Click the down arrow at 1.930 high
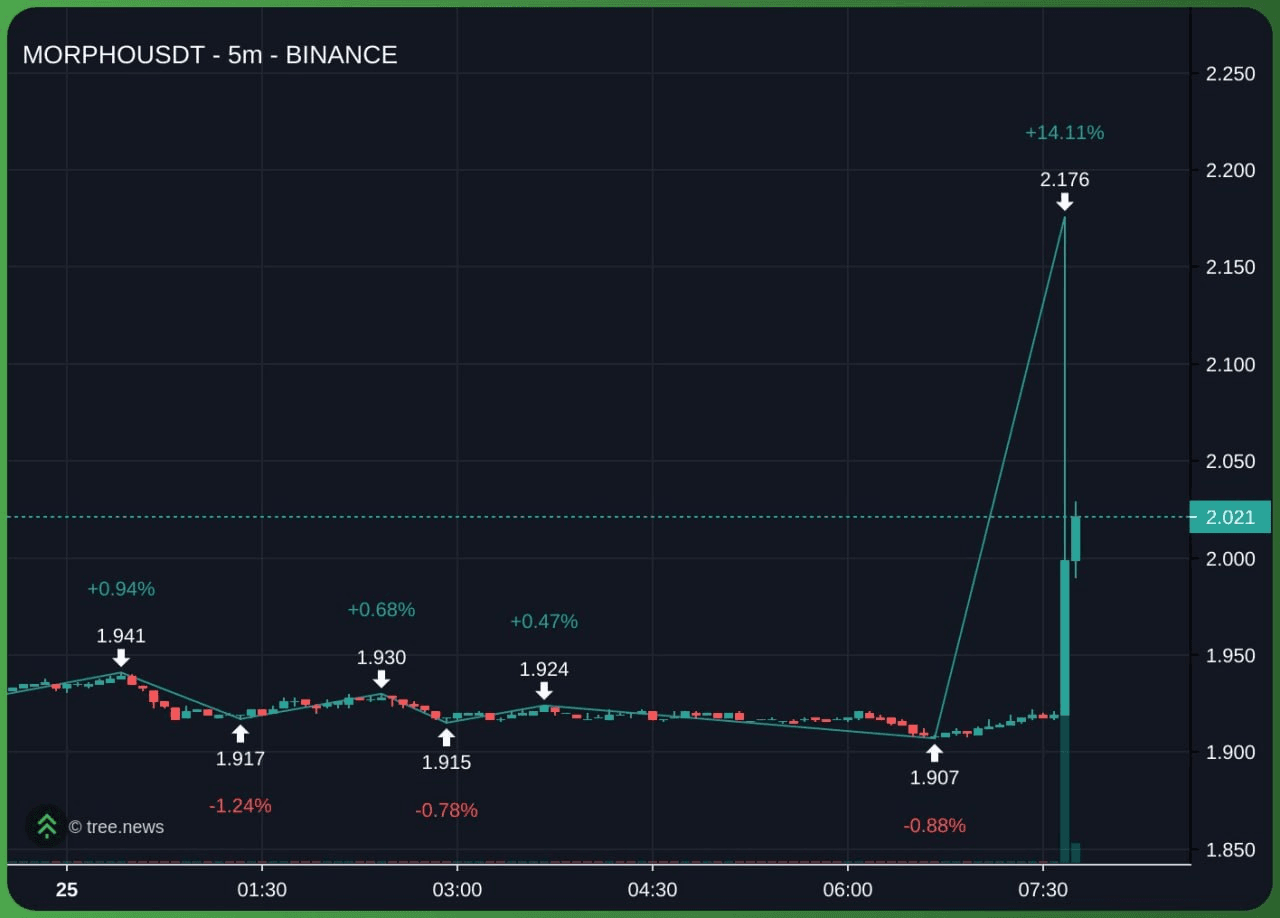Viewport: 1280px width, 918px height. click(381, 680)
